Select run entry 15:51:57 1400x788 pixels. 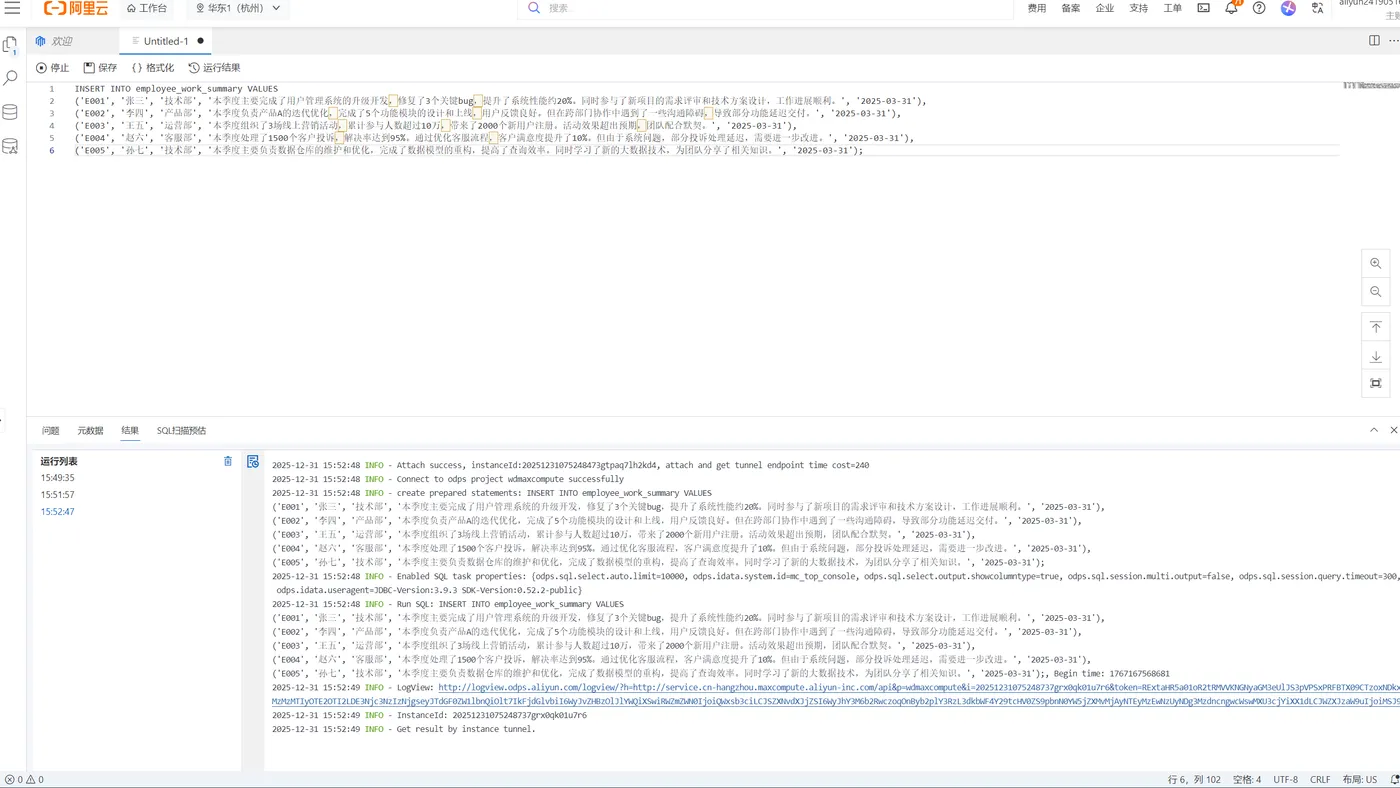pos(58,495)
